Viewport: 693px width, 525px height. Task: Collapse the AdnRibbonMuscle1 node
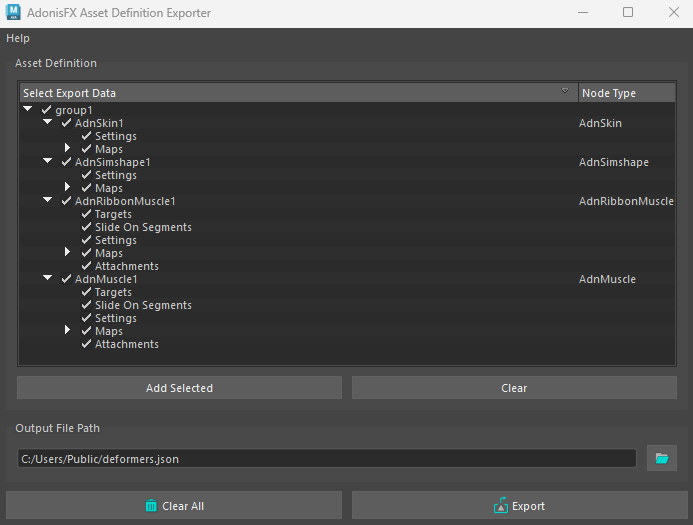pos(48,200)
